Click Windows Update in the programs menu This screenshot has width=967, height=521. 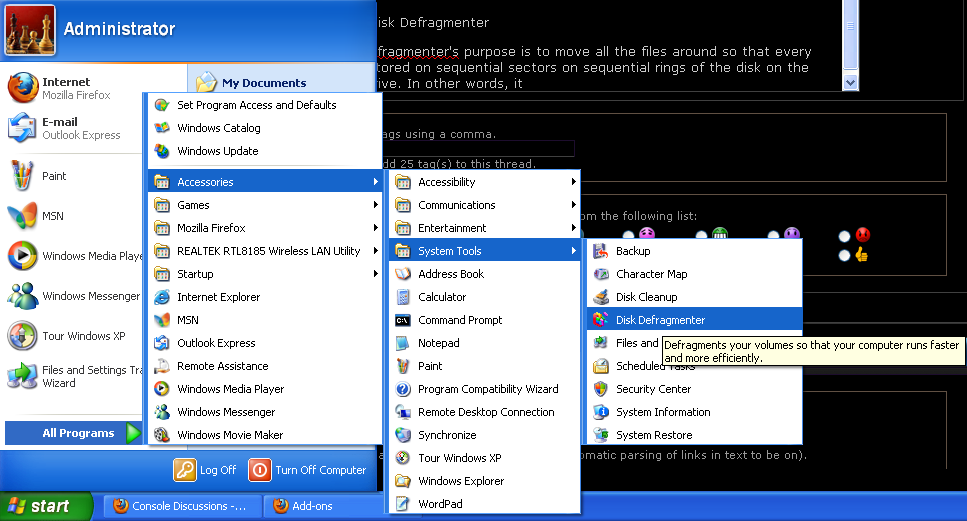[x=217, y=151]
